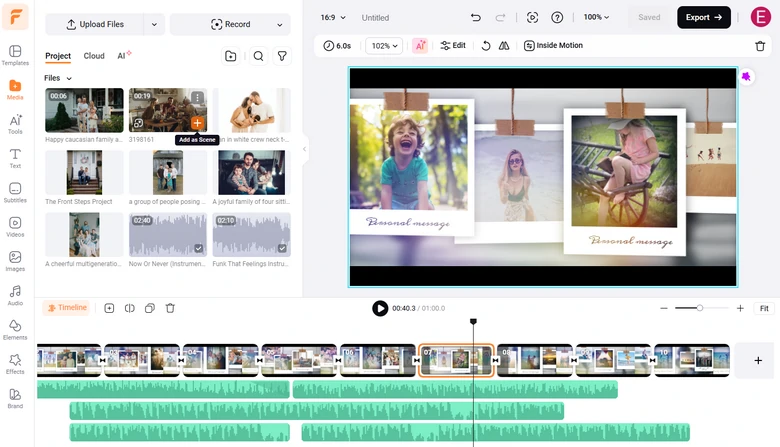Screen dimensions: 780x447
Task: Split the scene at playhead
Action: [129, 308]
